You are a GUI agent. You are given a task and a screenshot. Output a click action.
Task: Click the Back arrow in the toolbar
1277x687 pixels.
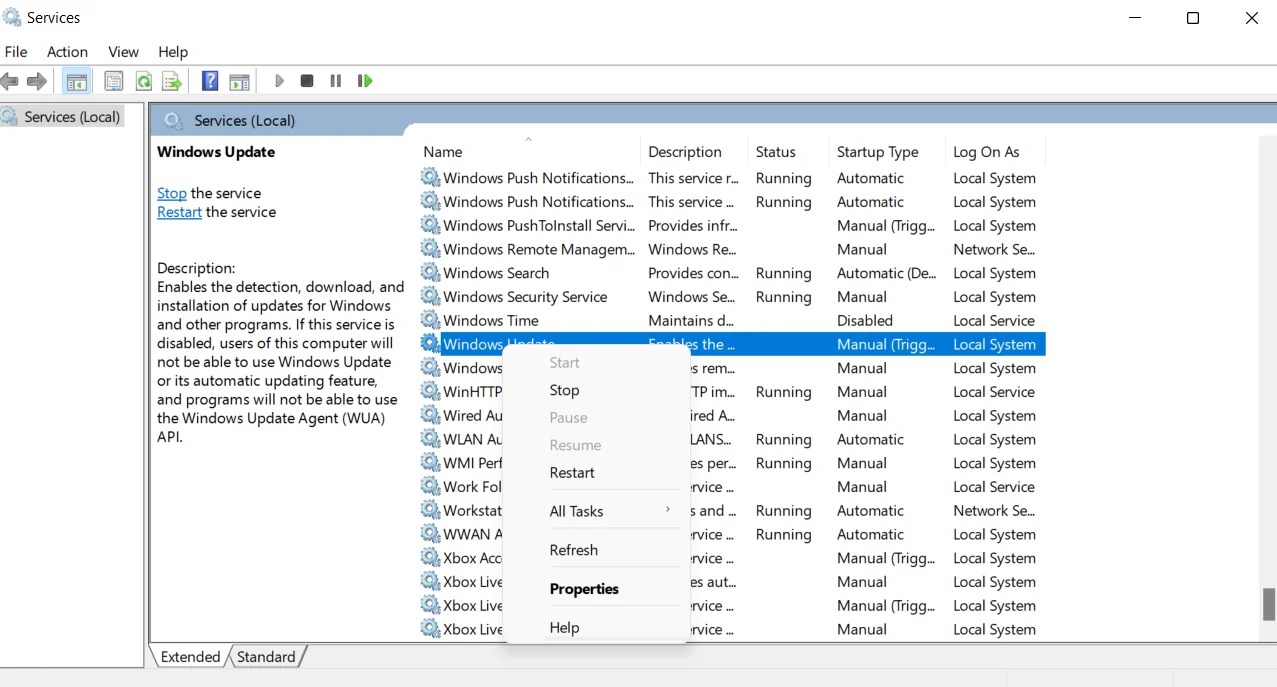(10, 81)
